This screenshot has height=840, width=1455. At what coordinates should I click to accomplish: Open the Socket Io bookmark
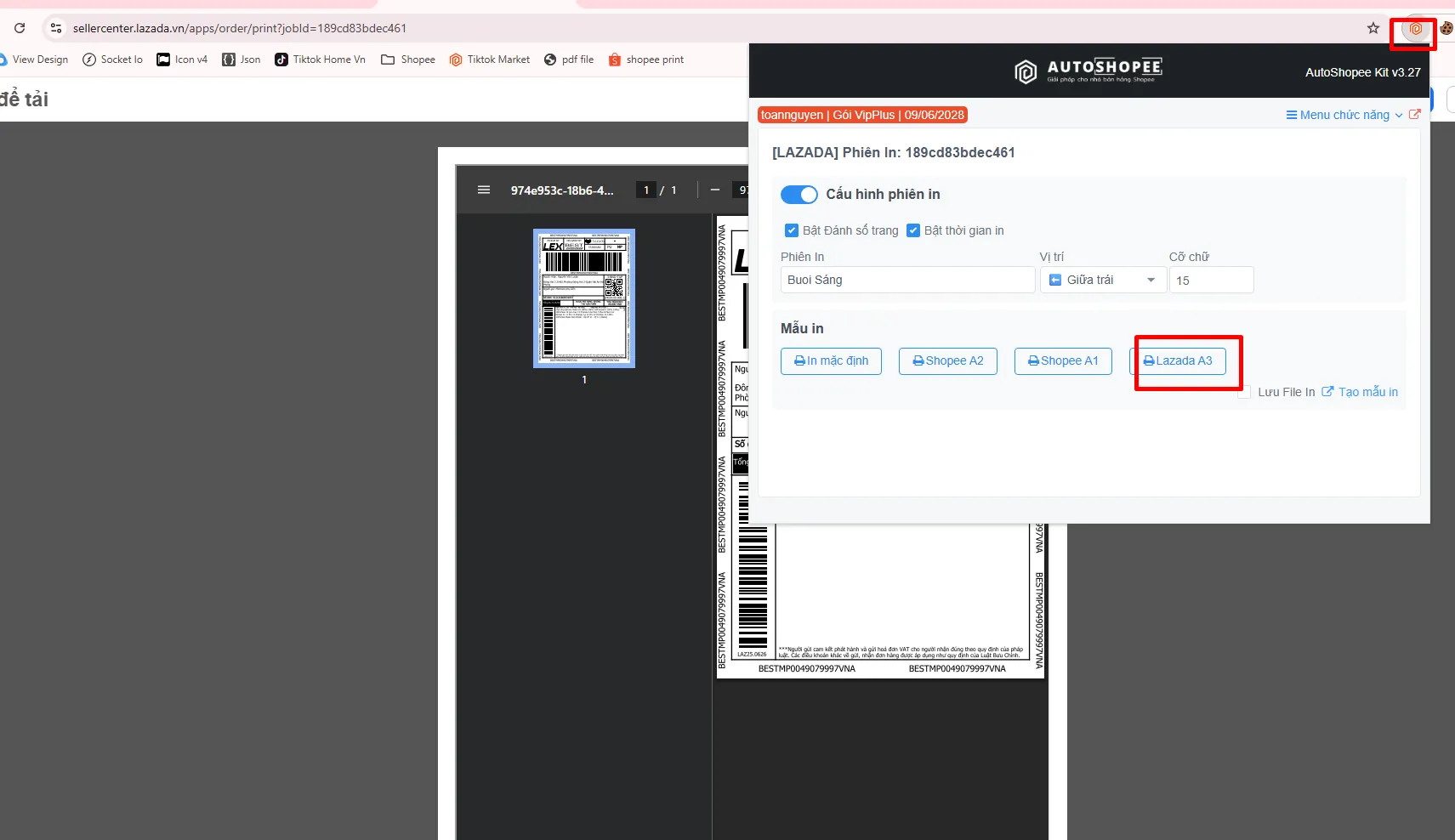(112, 60)
